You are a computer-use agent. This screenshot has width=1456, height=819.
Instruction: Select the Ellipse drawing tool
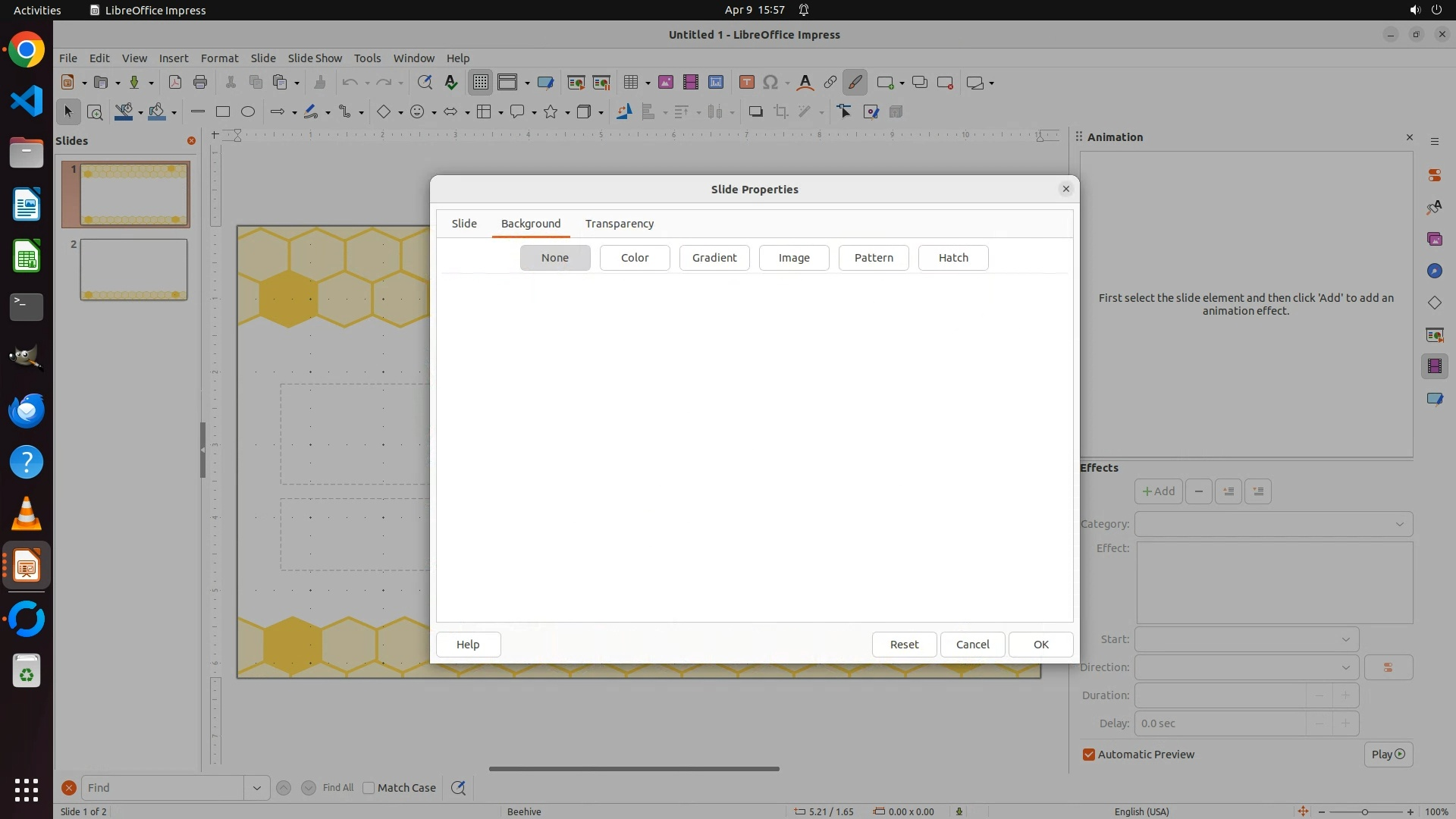[248, 112]
